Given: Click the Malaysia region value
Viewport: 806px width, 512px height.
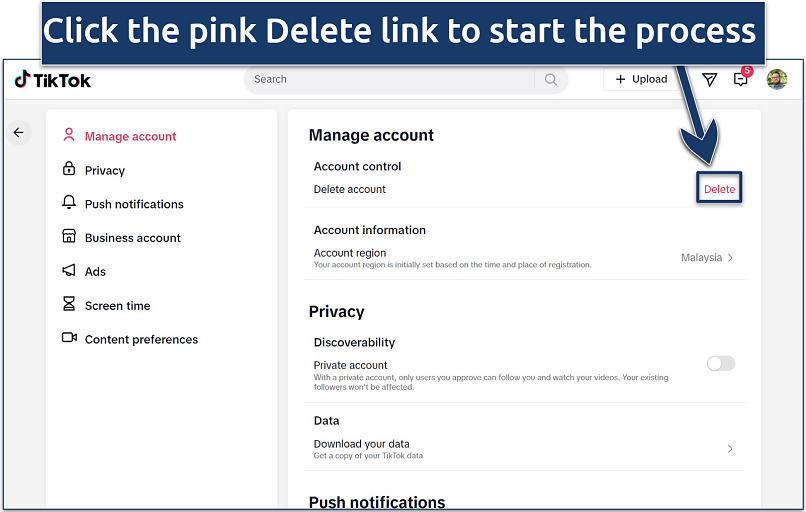Looking at the screenshot, I should 701,258.
